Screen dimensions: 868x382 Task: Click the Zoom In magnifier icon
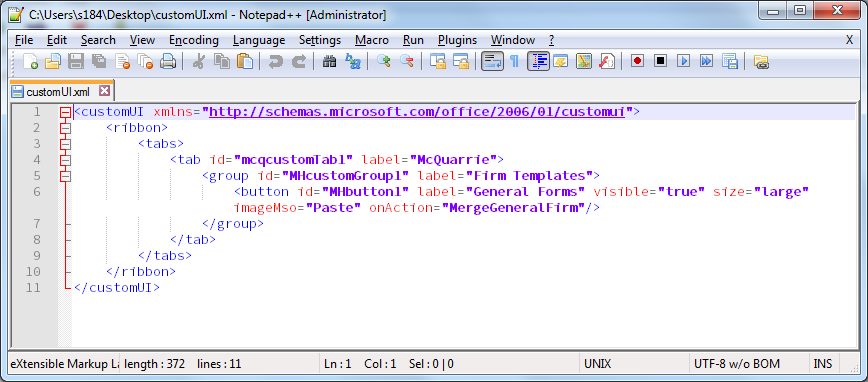point(384,61)
